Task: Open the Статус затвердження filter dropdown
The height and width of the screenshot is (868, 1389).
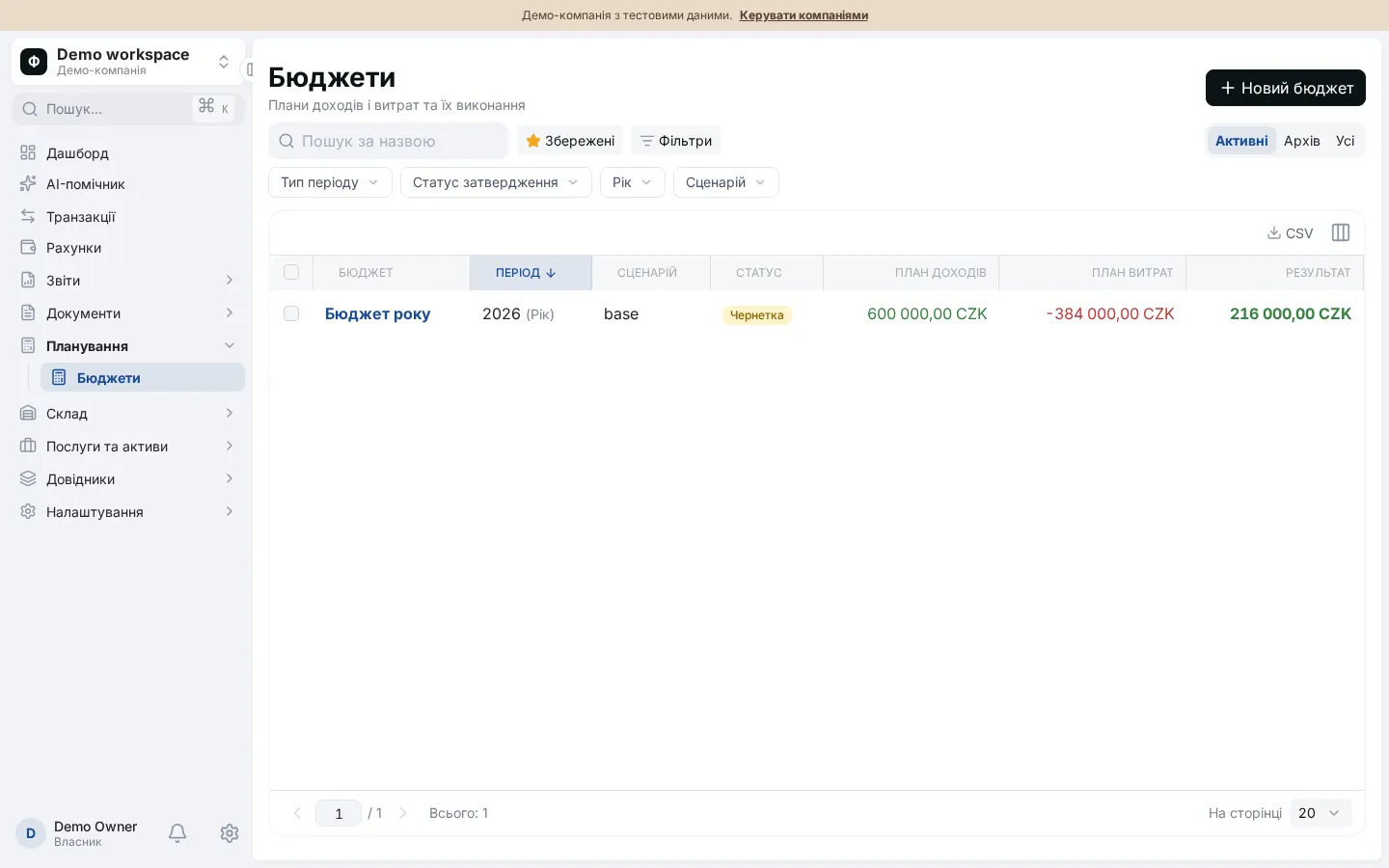Action: 496,182
